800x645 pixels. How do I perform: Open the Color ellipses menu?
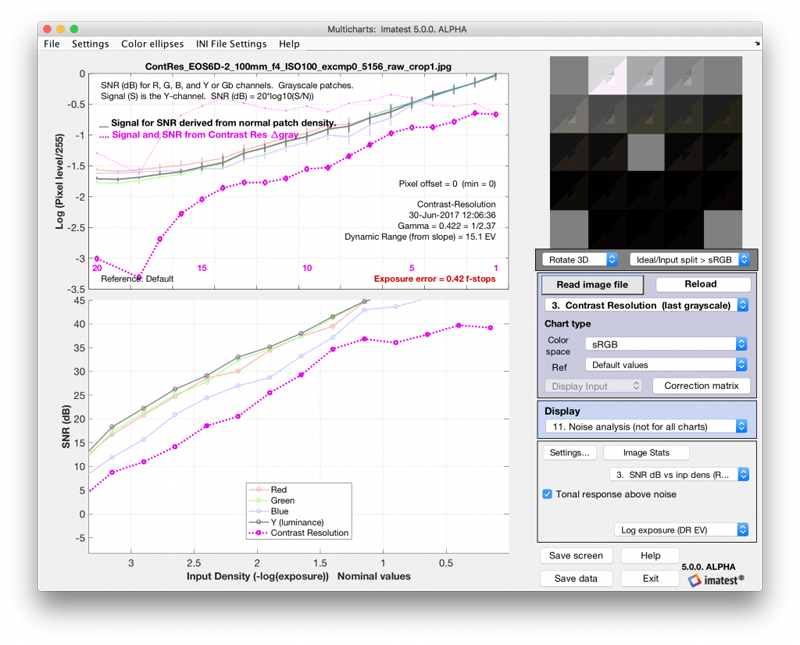pyautogui.click(x=152, y=44)
